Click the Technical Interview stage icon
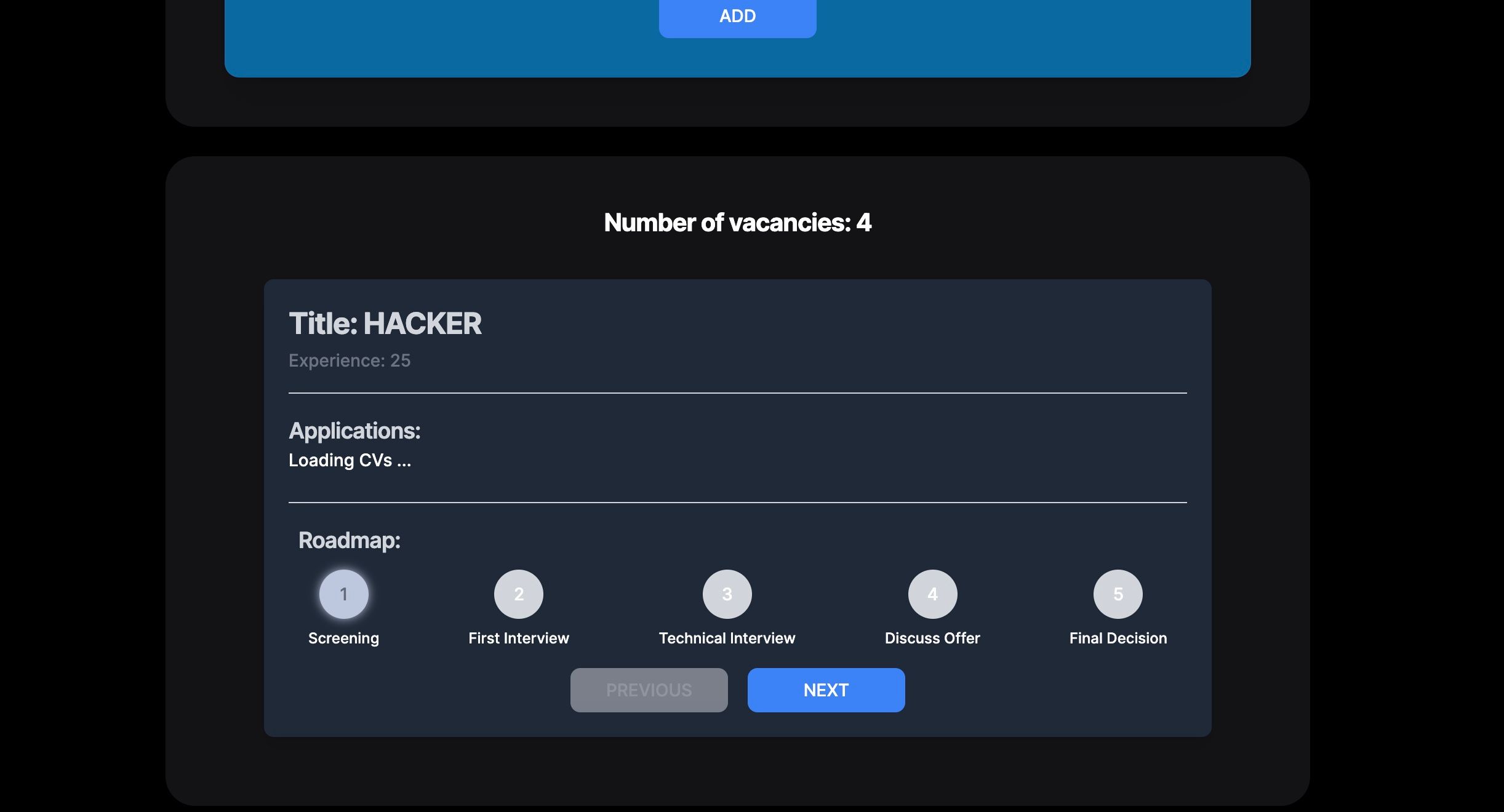This screenshot has height=812, width=1504. pyautogui.click(x=727, y=594)
